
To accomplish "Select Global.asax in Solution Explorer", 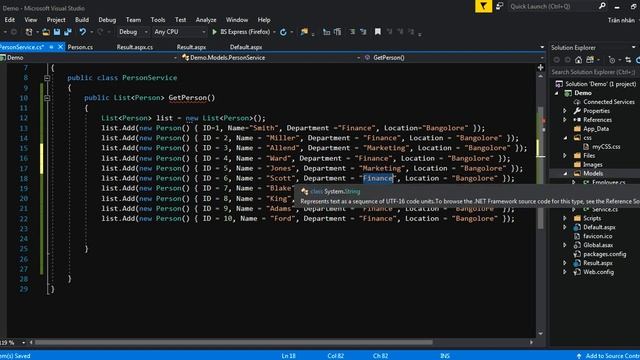I will [x=598, y=245].
